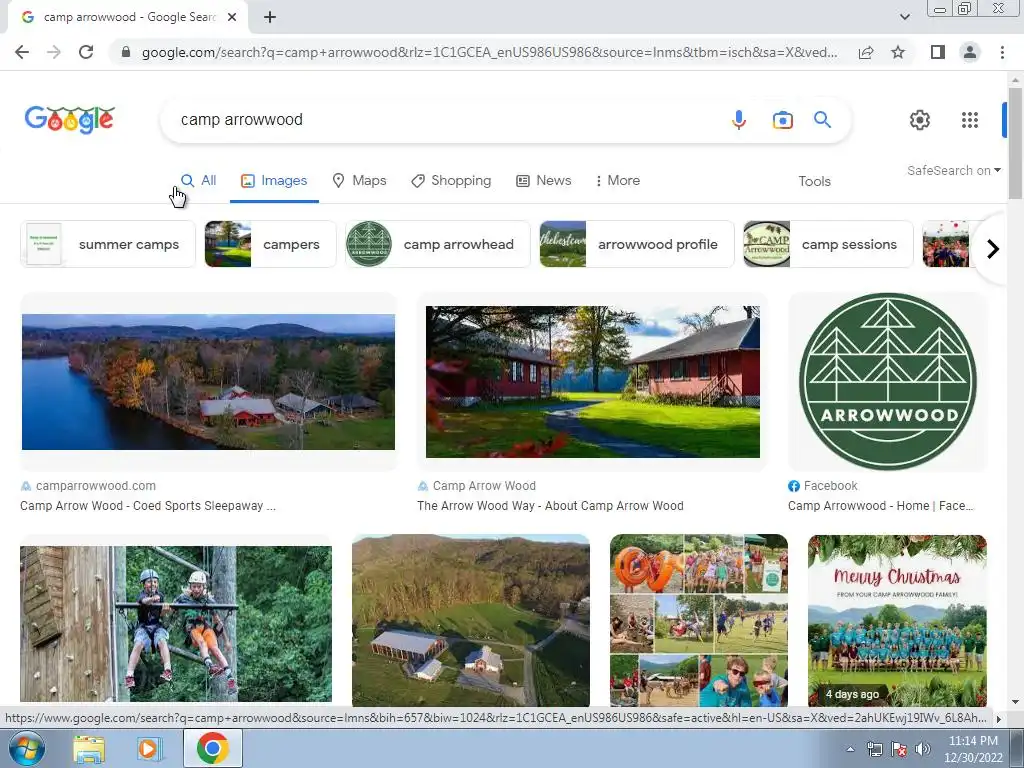
Task: Close the camp arrowwood tab
Action: point(232,17)
